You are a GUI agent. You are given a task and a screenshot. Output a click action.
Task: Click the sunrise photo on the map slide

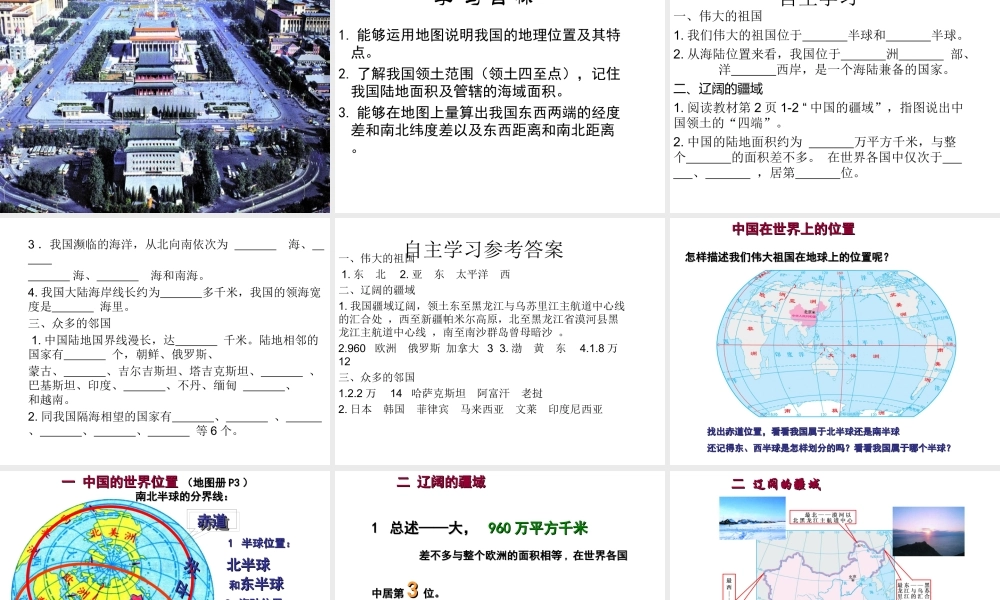click(929, 531)
